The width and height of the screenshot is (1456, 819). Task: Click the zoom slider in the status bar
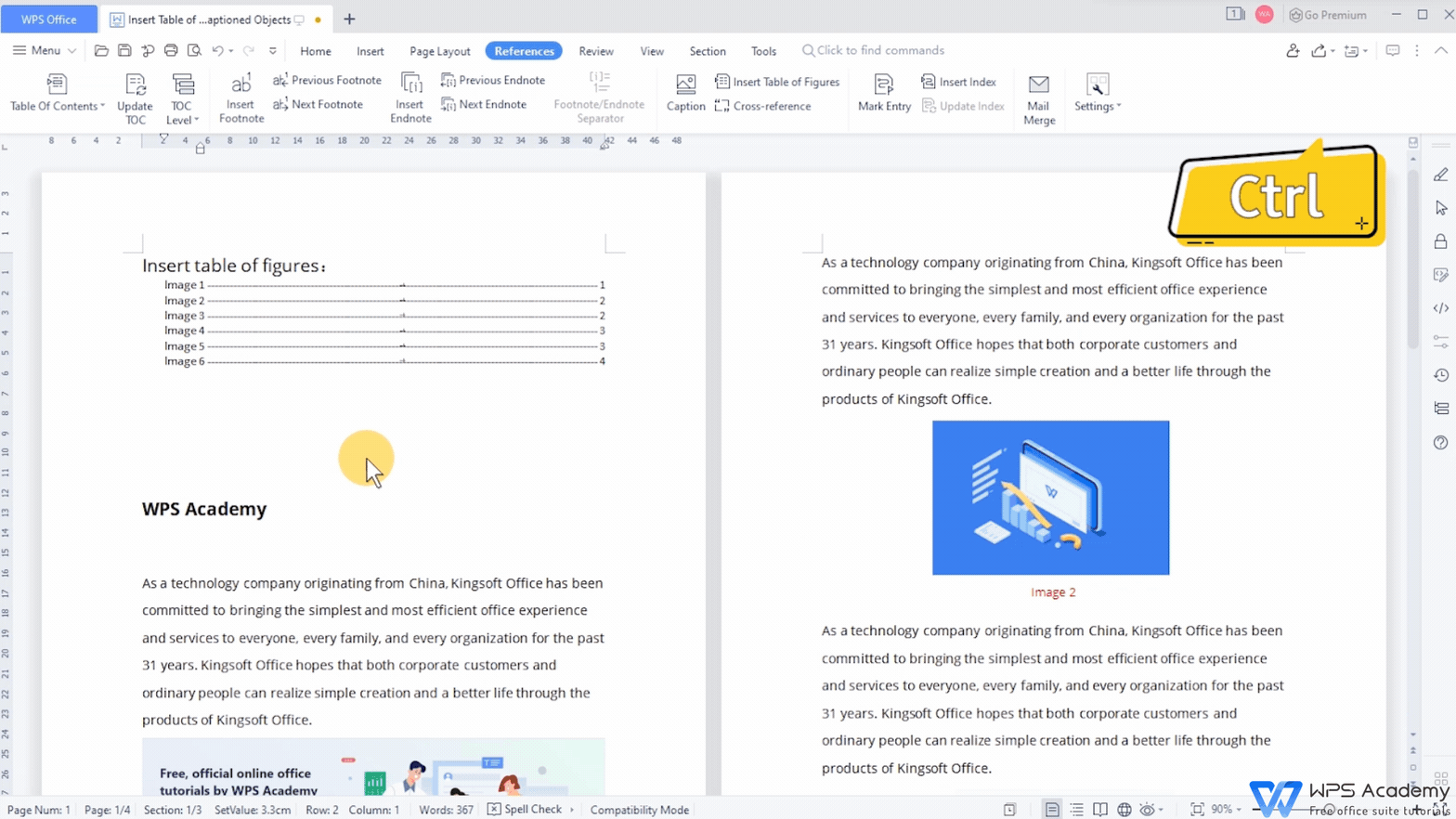[1330, 810]
